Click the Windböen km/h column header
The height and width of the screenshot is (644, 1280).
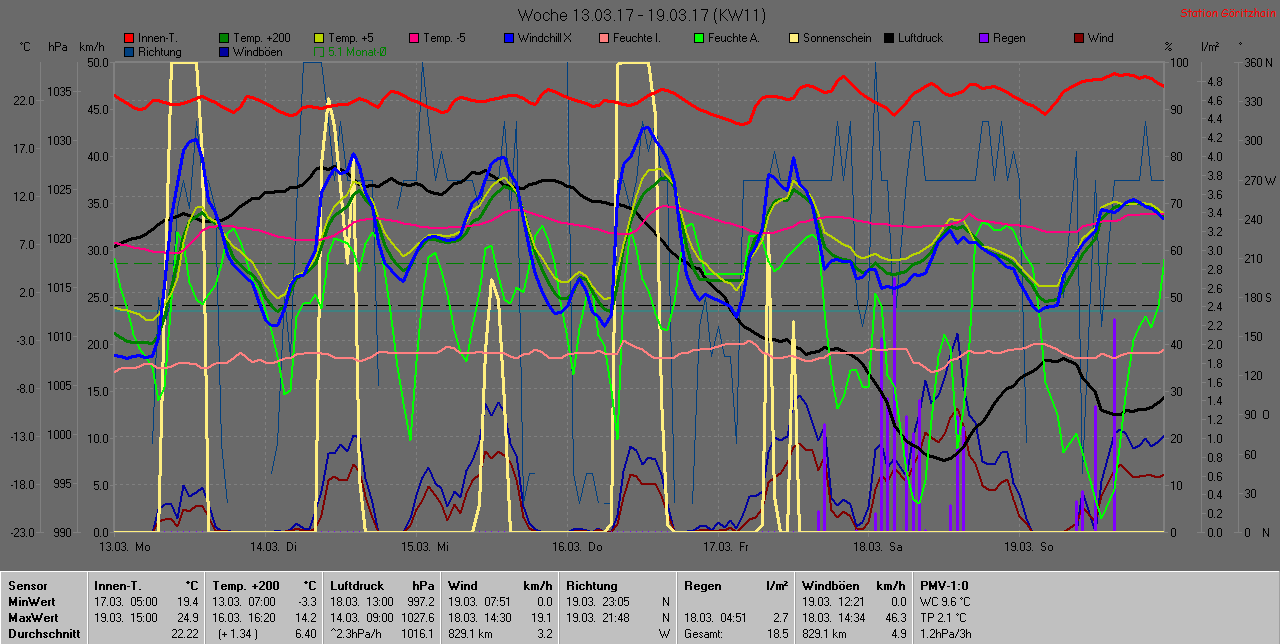pyautogui.click(x=854, y=586)
